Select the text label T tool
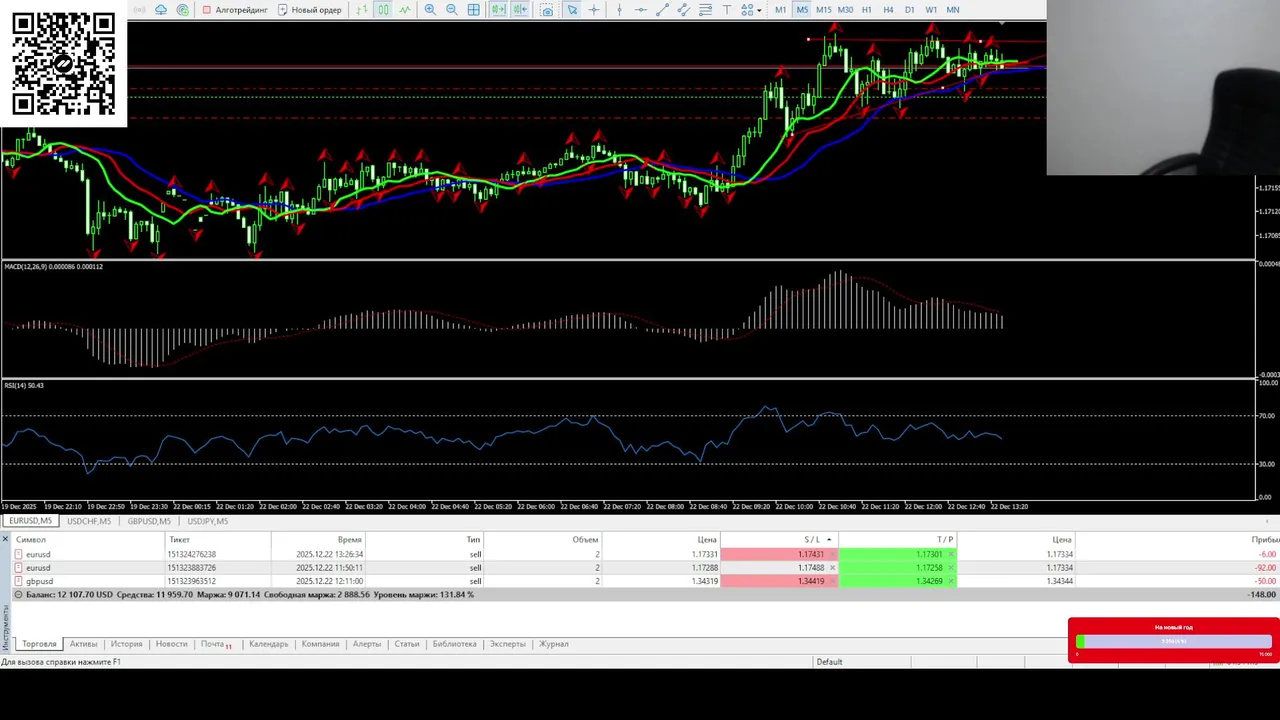1280x720 pixels. point(726,9)
